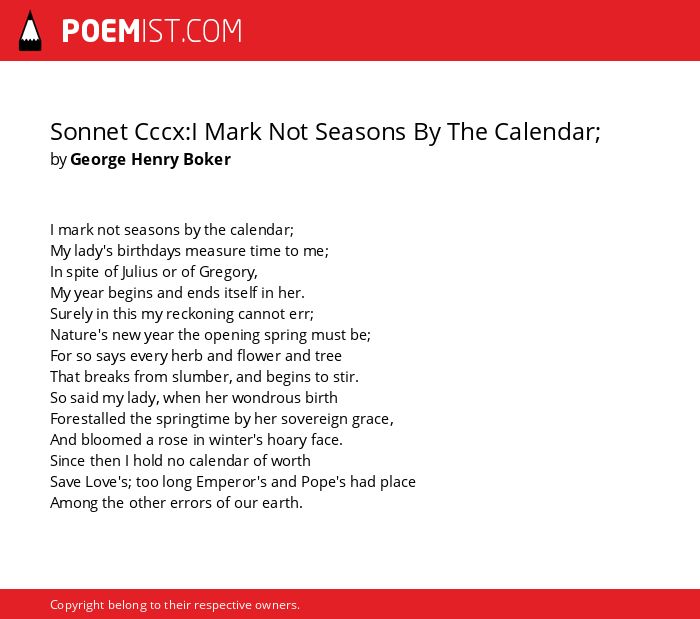Open the George Henry Boker author link
700x619 pixels.
tap(150, 159)
